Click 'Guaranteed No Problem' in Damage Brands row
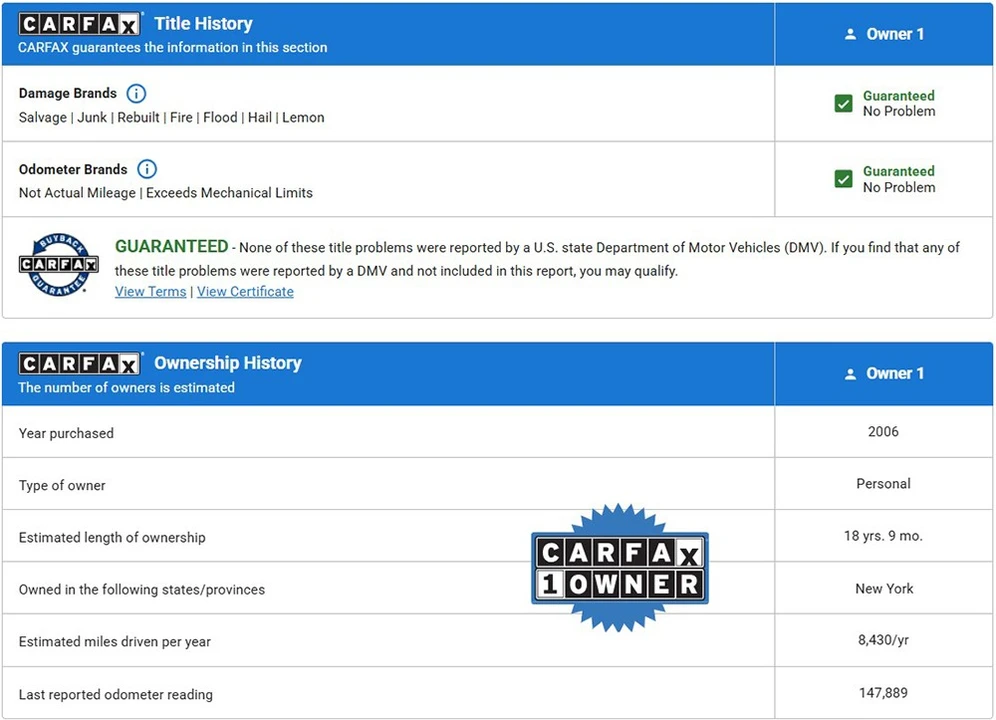This screenshot has width=996, height=720. coord(899,104)
